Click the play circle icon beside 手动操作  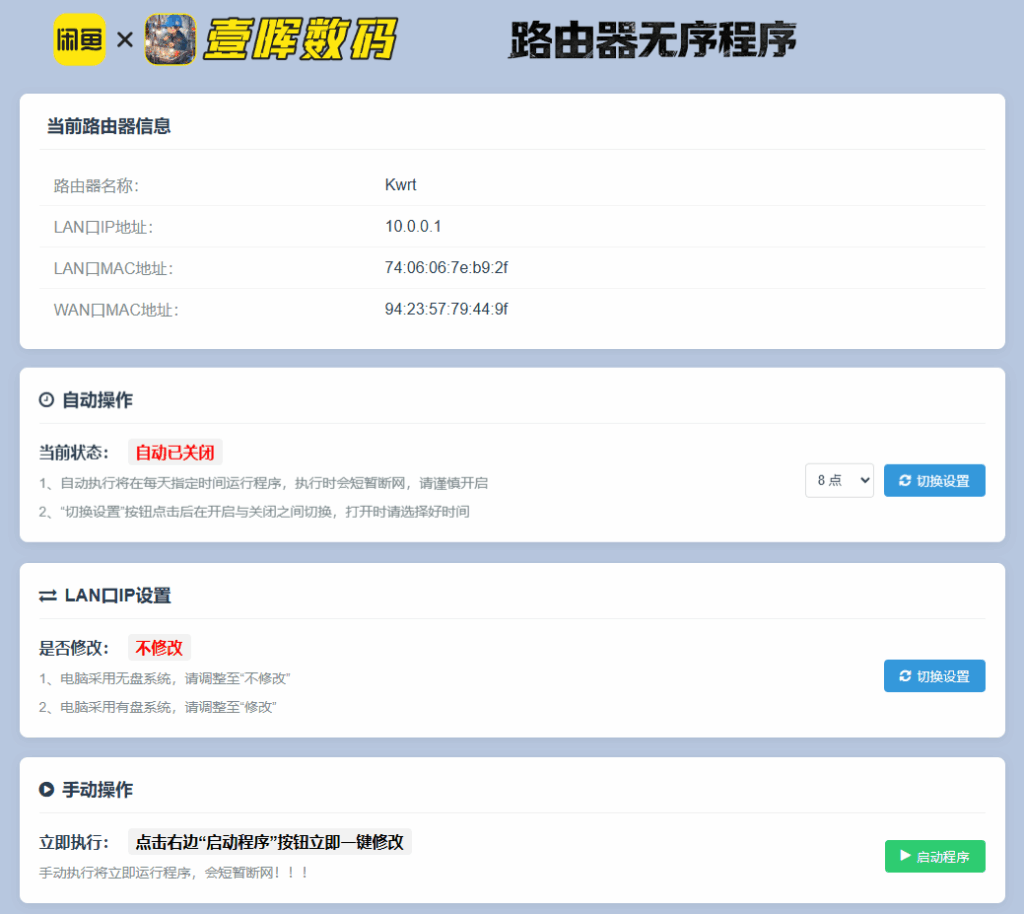click(x=46, y=790)
